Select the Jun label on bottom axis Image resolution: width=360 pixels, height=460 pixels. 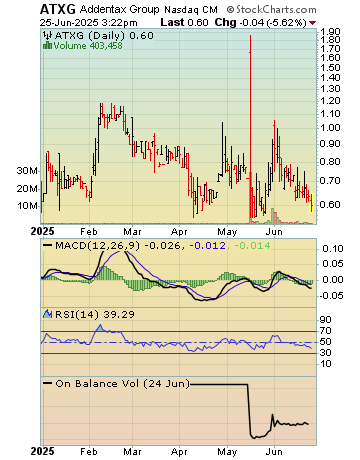click(x=274, y=452)
